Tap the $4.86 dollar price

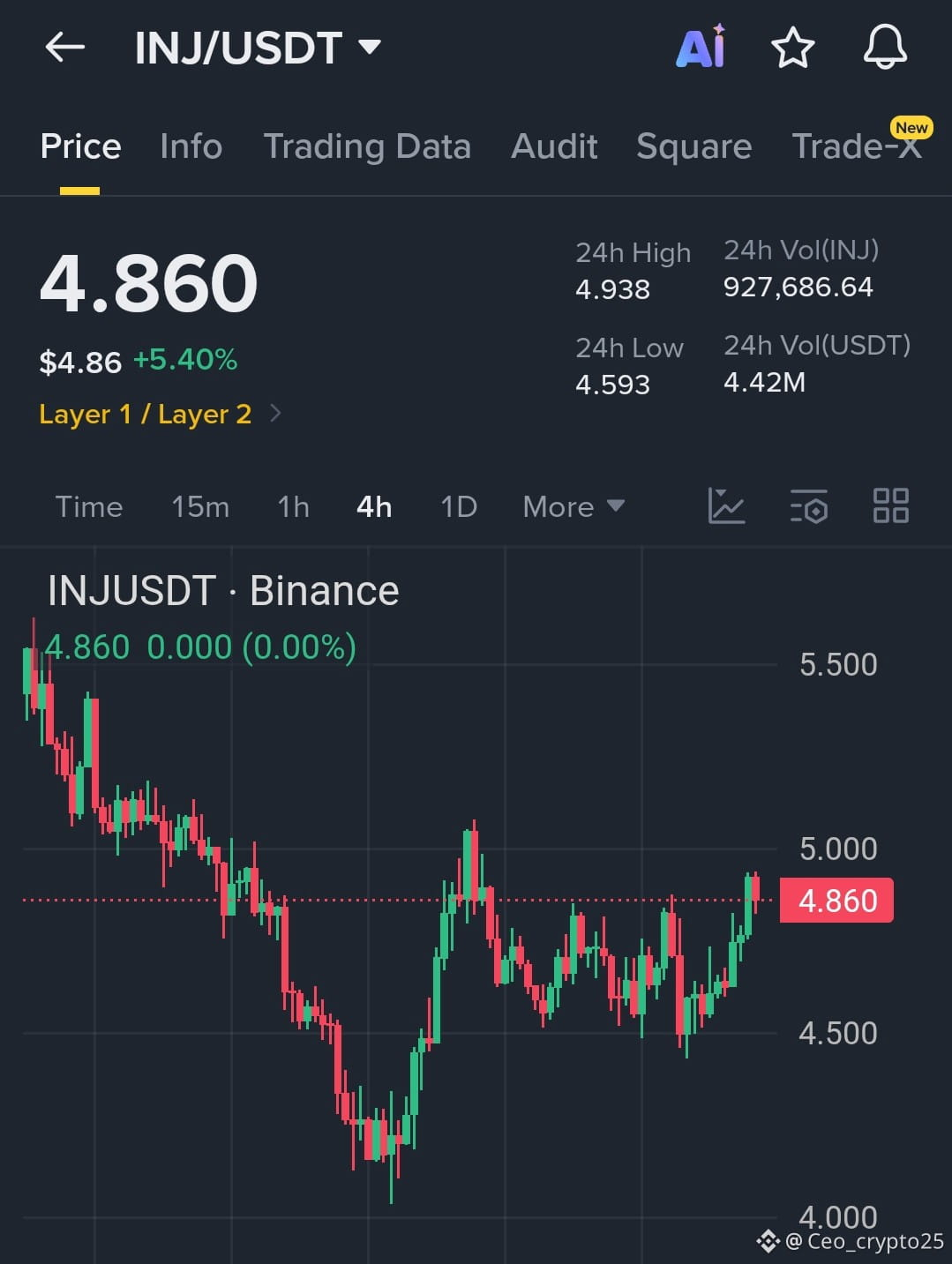click(80, 362)
